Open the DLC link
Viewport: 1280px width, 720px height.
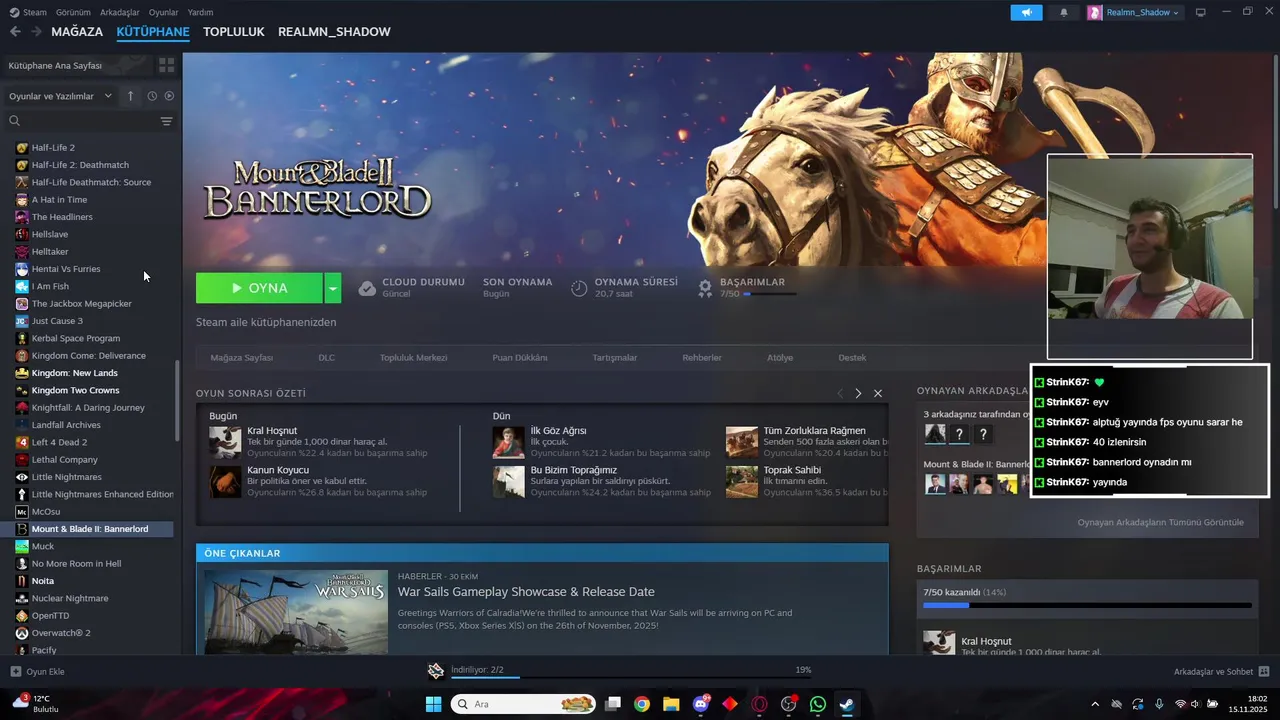click(x=326, y=358)
